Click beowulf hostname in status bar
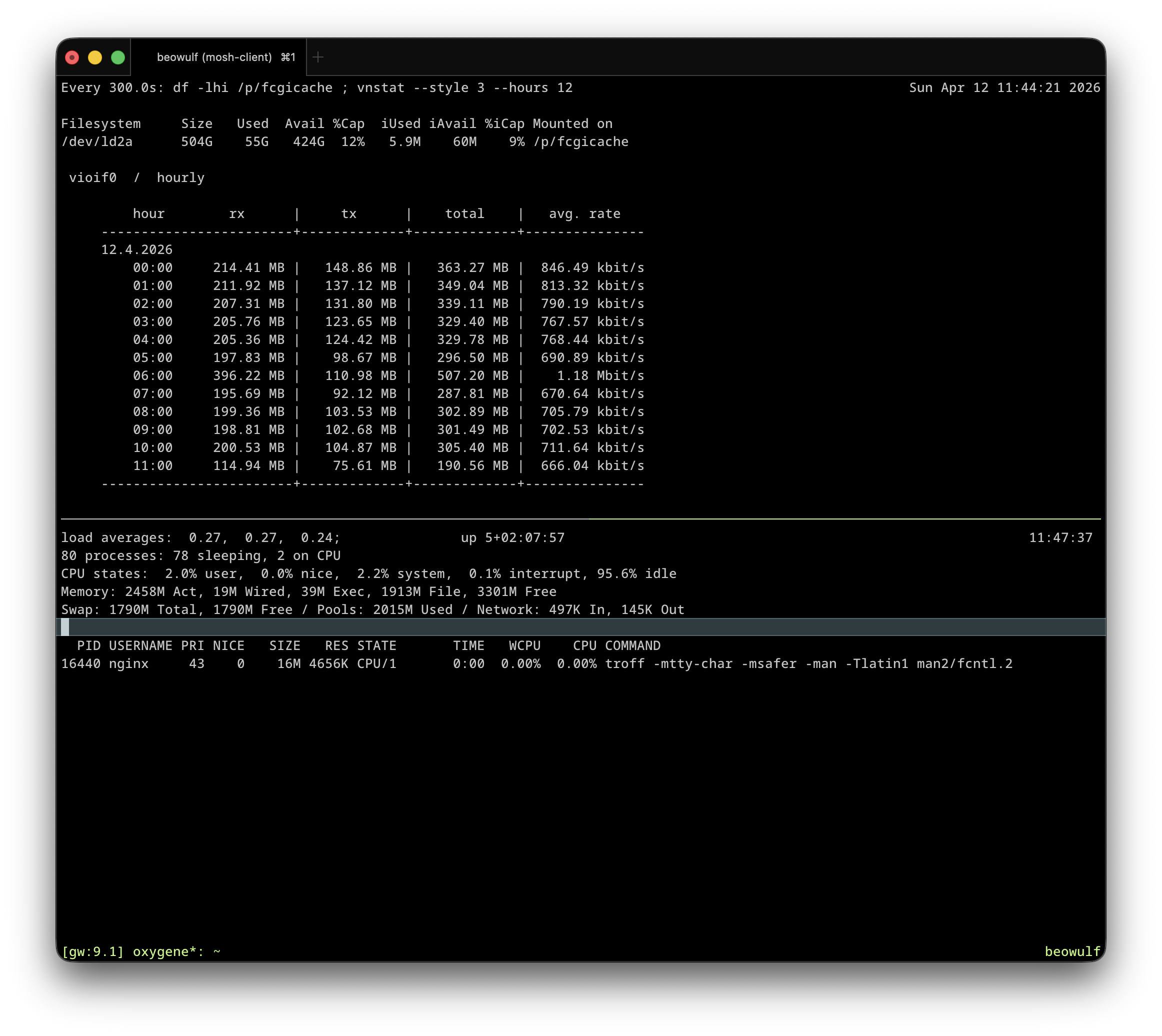 1072,952
